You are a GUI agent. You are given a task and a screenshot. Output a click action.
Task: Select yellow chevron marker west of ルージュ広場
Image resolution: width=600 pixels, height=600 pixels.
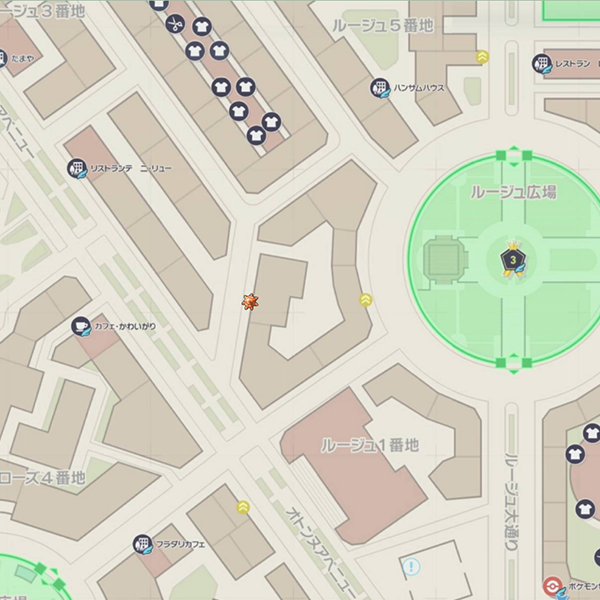(x=366, y=300)
